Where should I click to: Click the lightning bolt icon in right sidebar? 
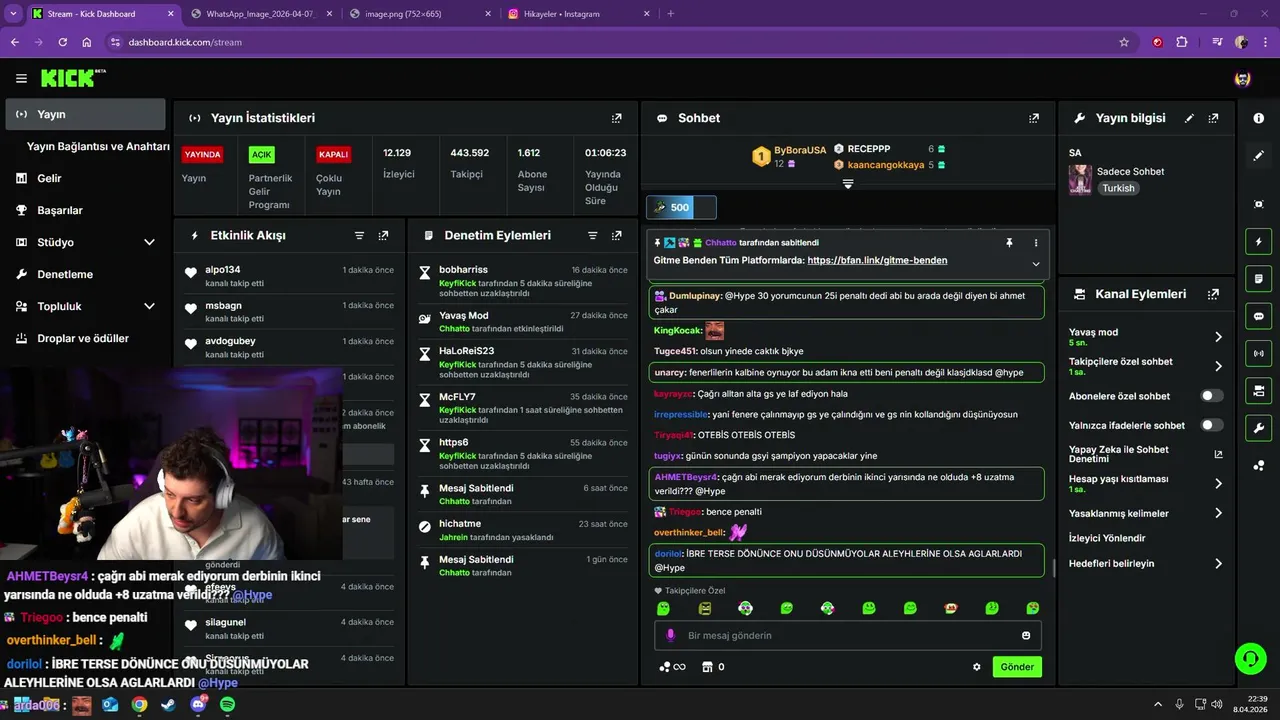coord(1258,241)
